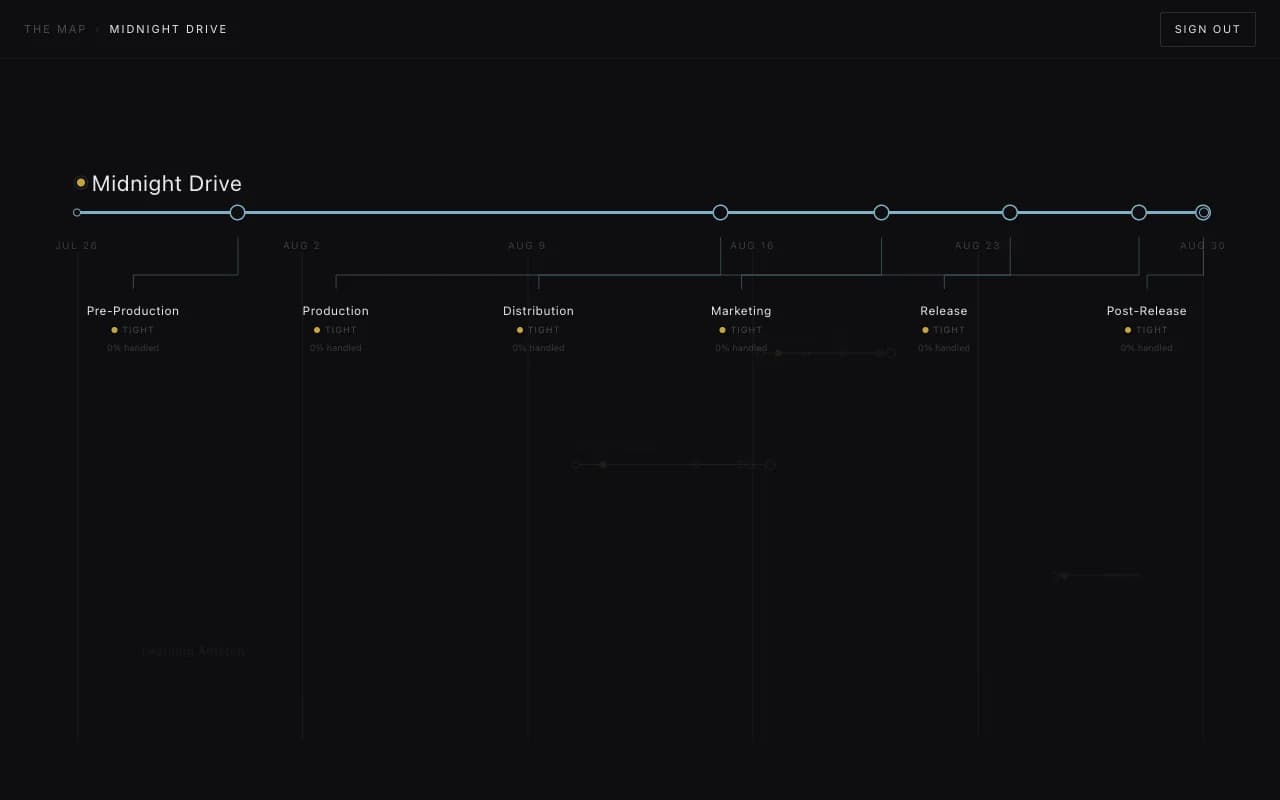Click "0% handled" under Distribution
The height and width of the screenshot is (800, 1280).
[x=538, y=348]
